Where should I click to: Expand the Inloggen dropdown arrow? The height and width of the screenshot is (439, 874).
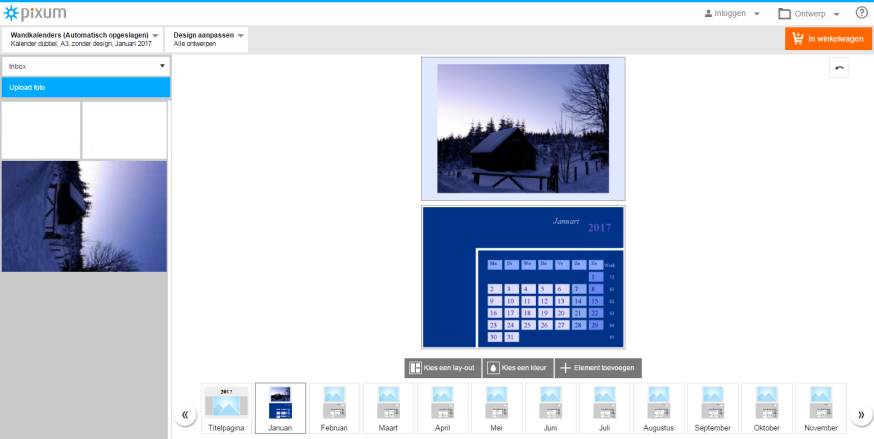click(756, 14)
